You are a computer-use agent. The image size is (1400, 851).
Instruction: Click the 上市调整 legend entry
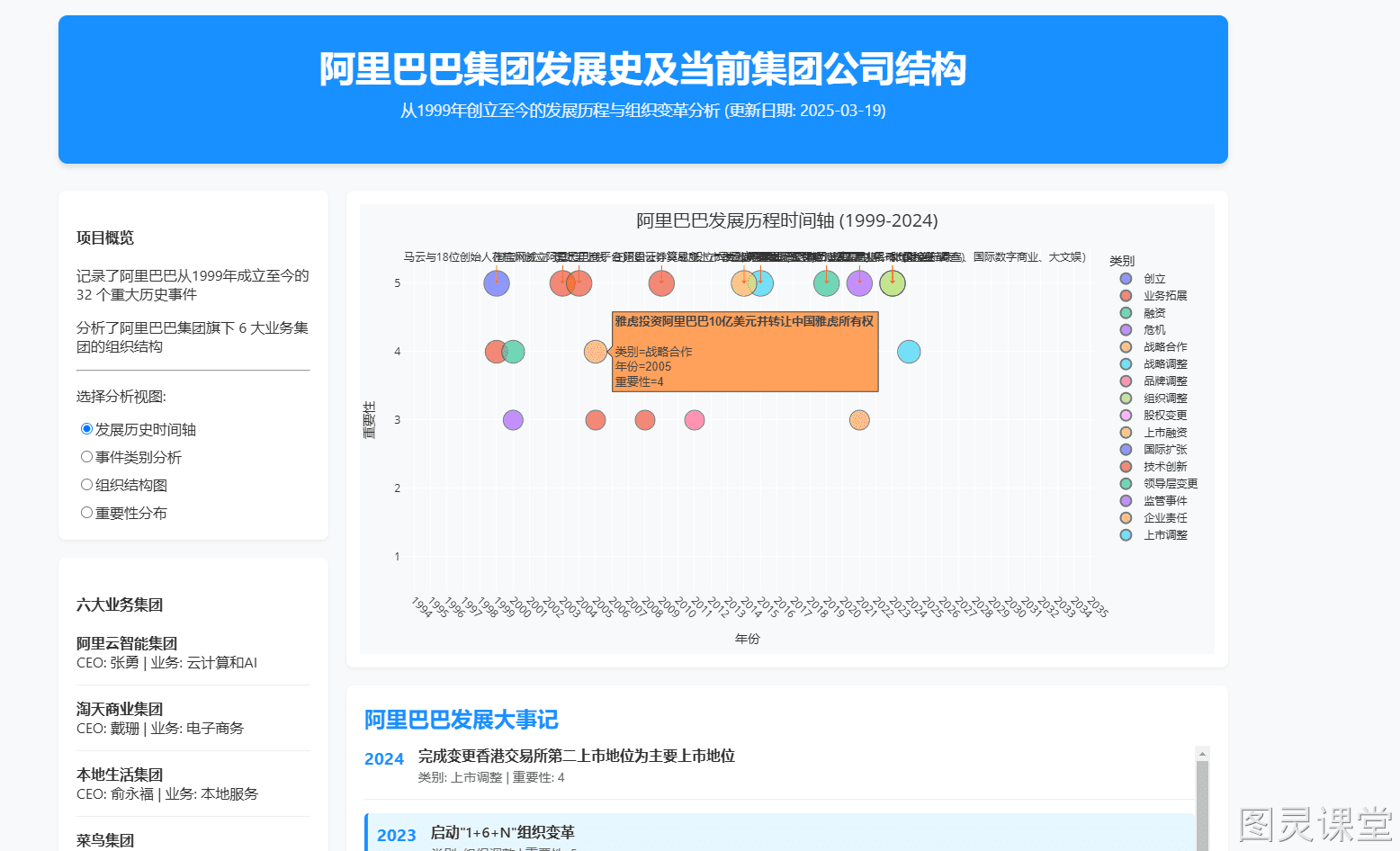tap(1164, 535)
